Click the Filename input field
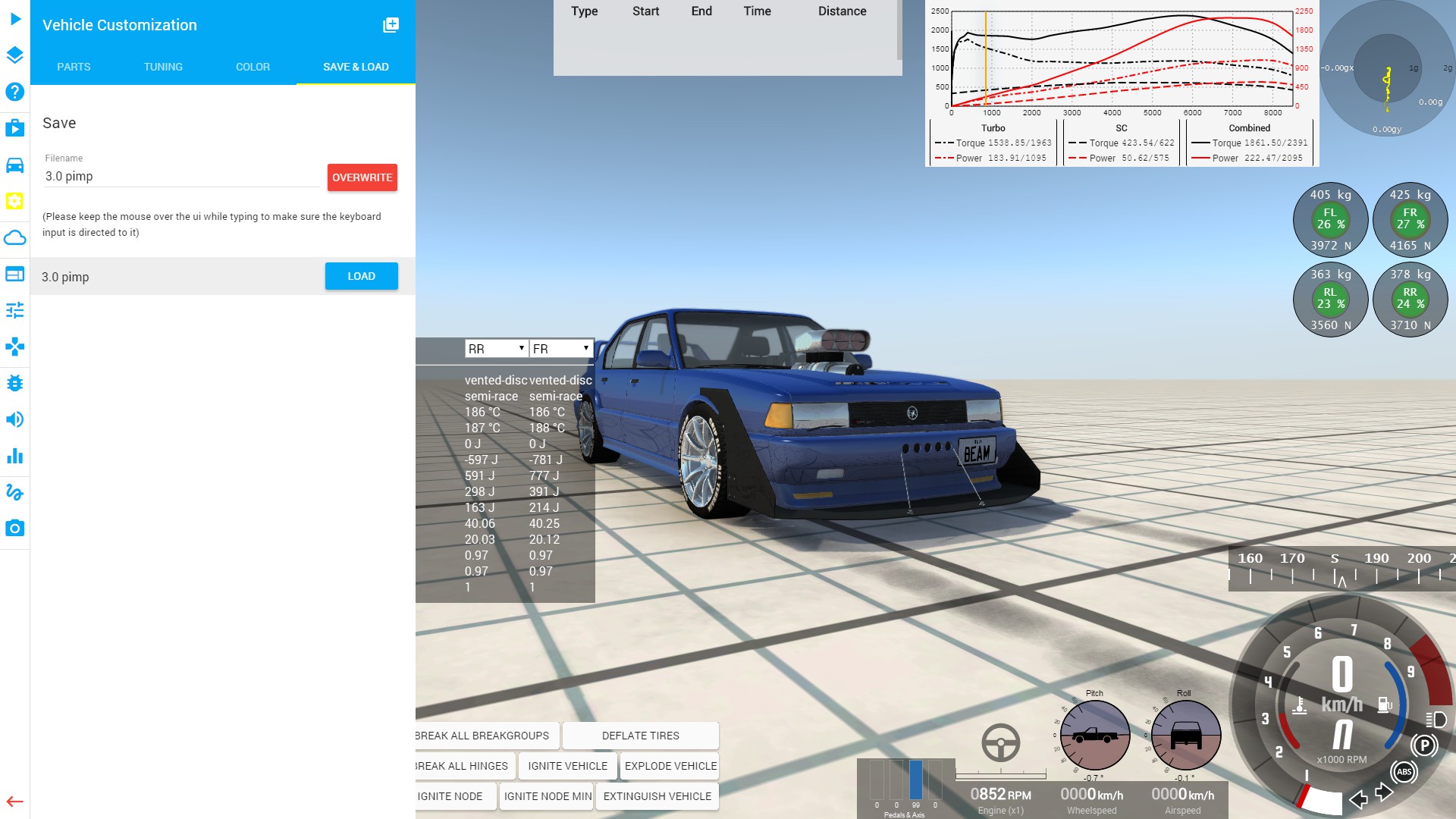Viewport: 1456px width, 819px height. click(180, 176)
